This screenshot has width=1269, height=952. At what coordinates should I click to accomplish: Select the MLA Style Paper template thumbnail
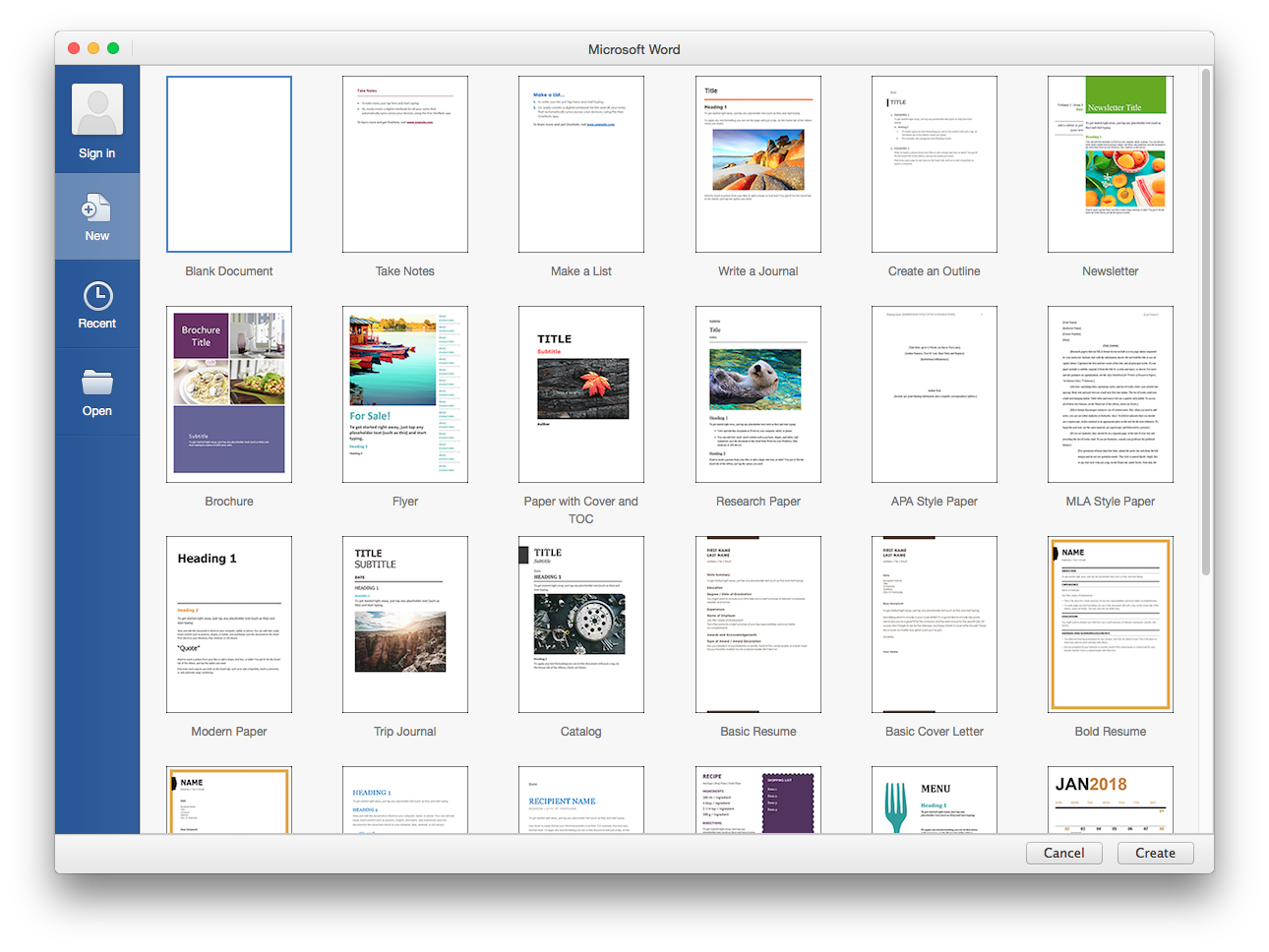(x=1111, y=394)
